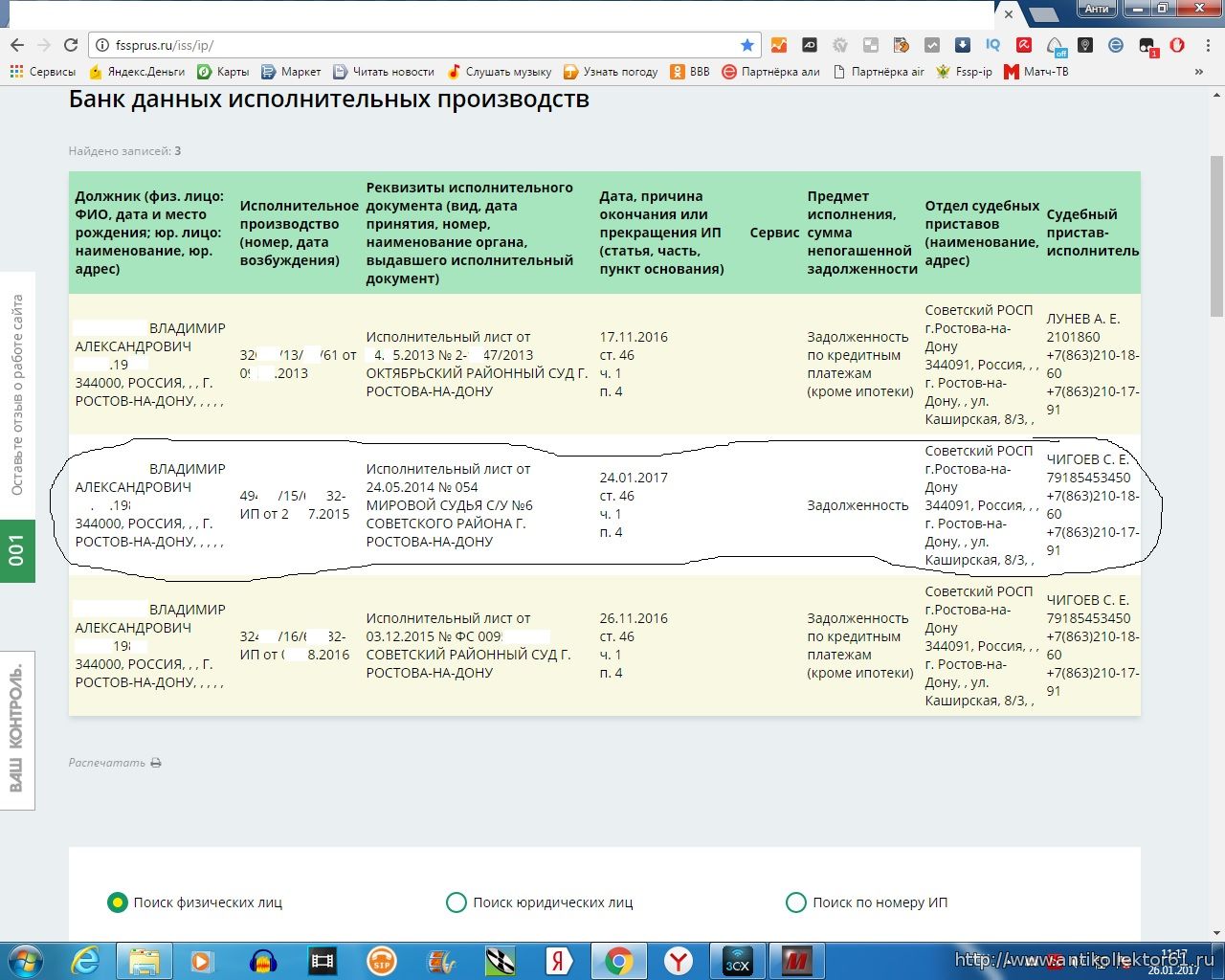Open Карты bookmark
Image resolution: width=1225 pixels, height=980 pixels.
[223, 72]
